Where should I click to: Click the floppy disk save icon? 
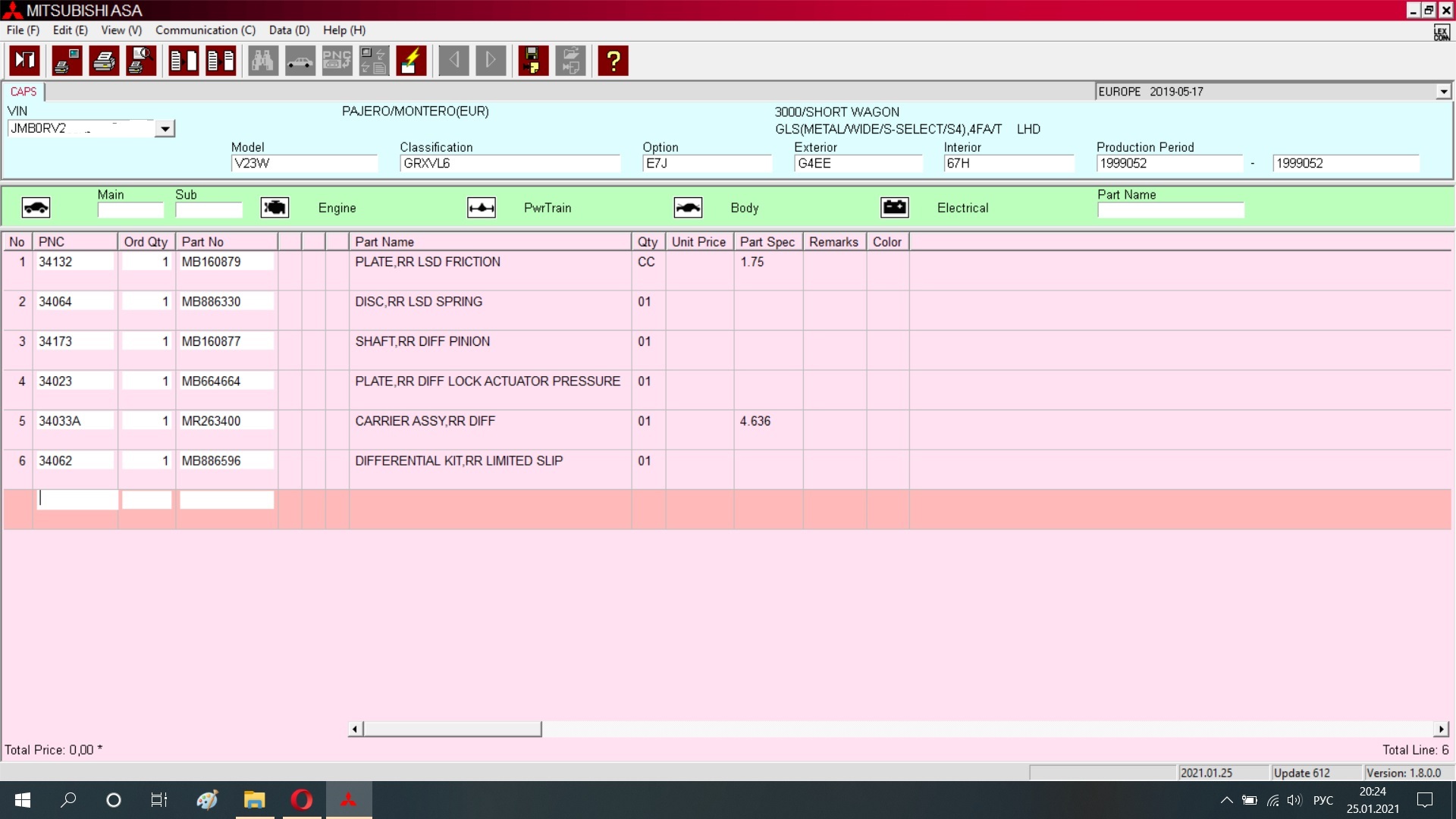[533, 61]
